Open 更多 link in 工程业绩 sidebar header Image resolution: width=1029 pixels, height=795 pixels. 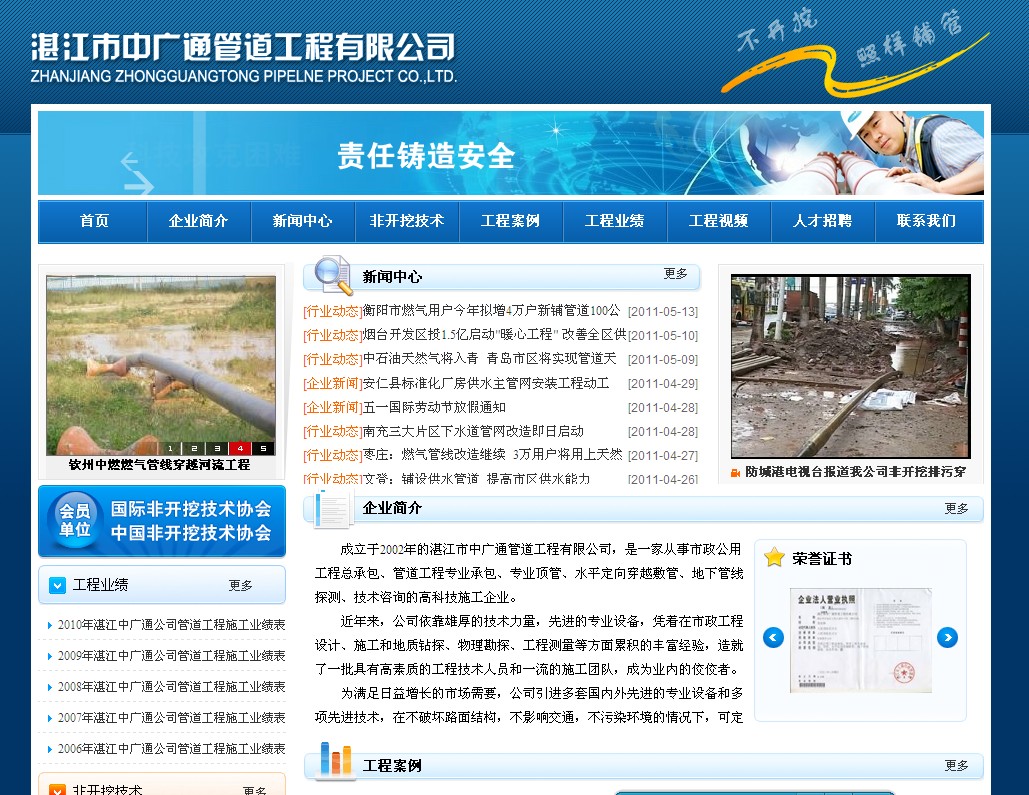(x=241, y=586)
